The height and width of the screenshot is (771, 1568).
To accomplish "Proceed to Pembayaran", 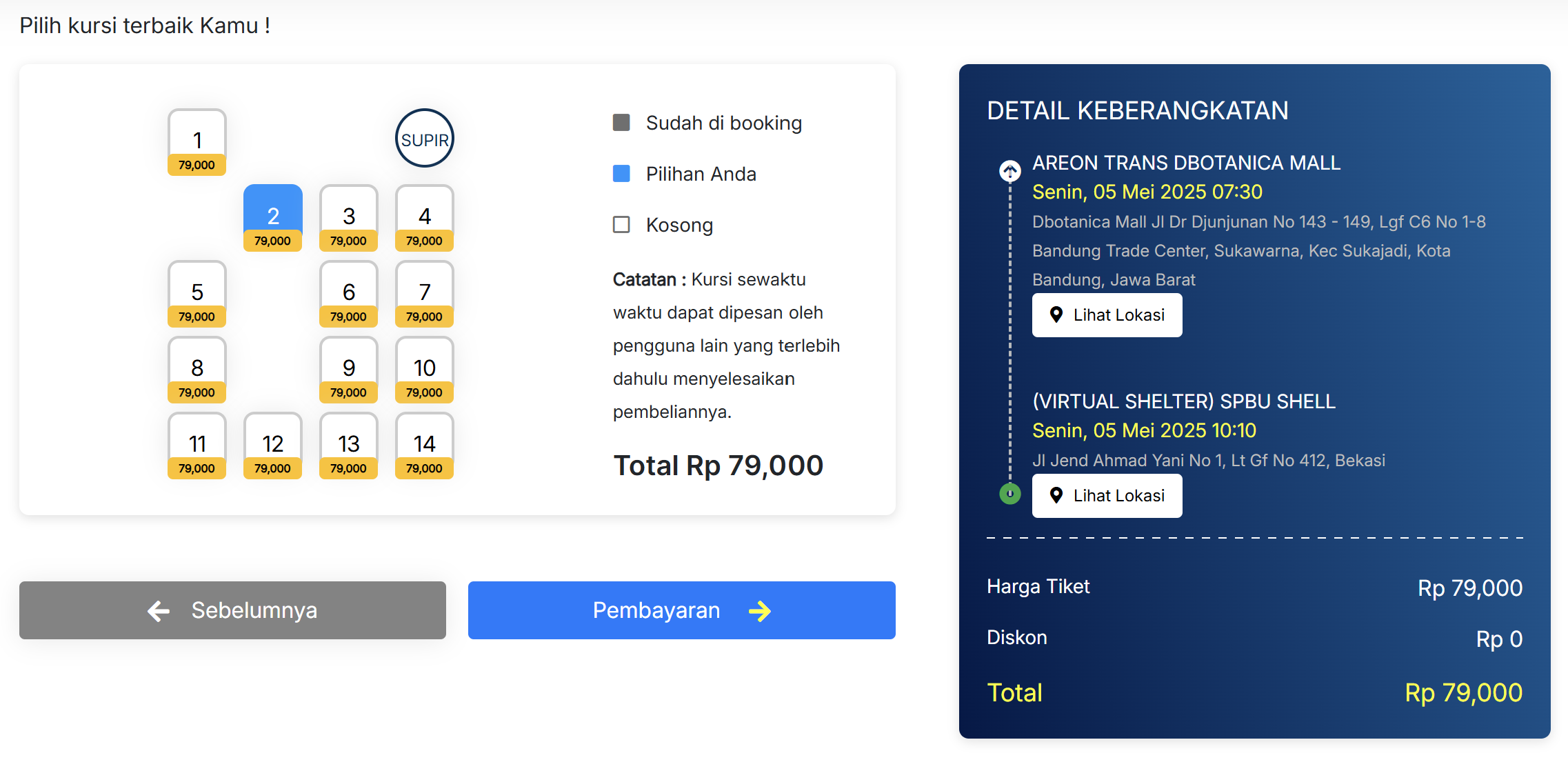I will (x=681, y=610).
